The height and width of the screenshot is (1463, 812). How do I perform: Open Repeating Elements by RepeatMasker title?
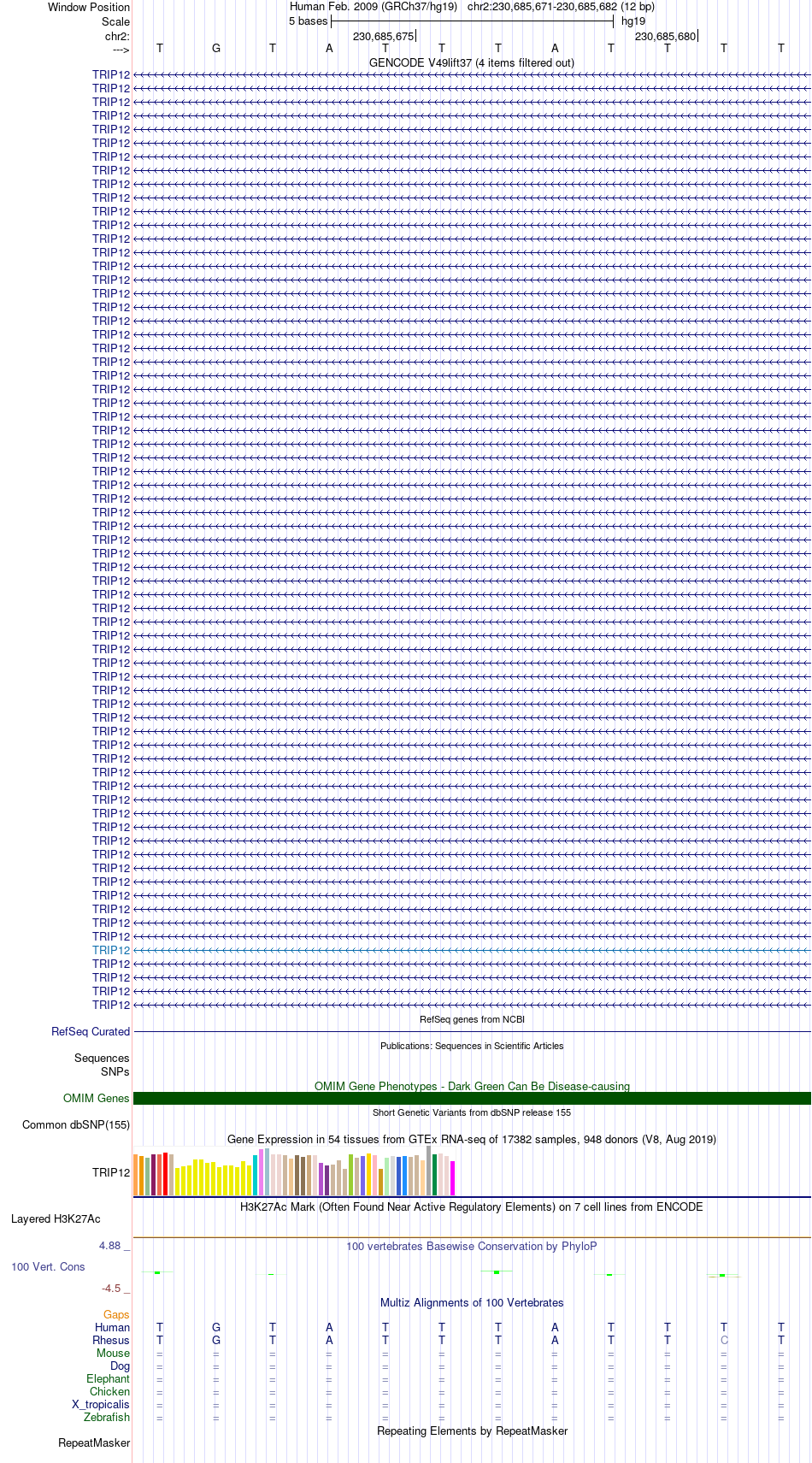tap(472, 1431)
